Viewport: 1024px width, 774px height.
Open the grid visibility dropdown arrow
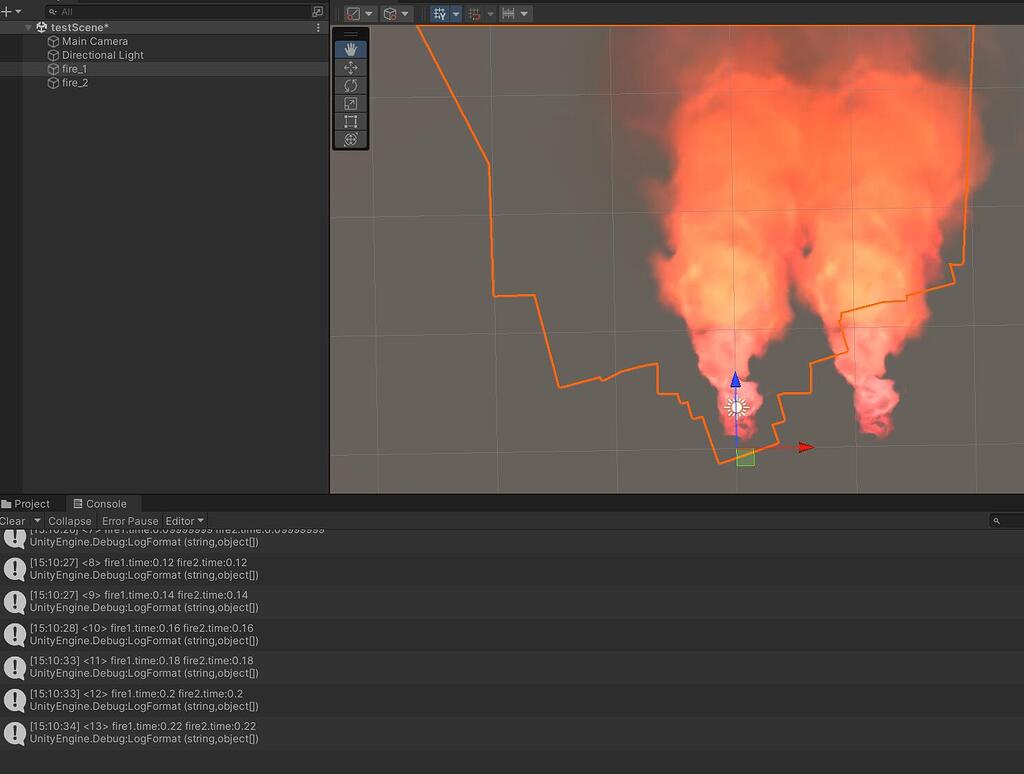click(456, 13)
